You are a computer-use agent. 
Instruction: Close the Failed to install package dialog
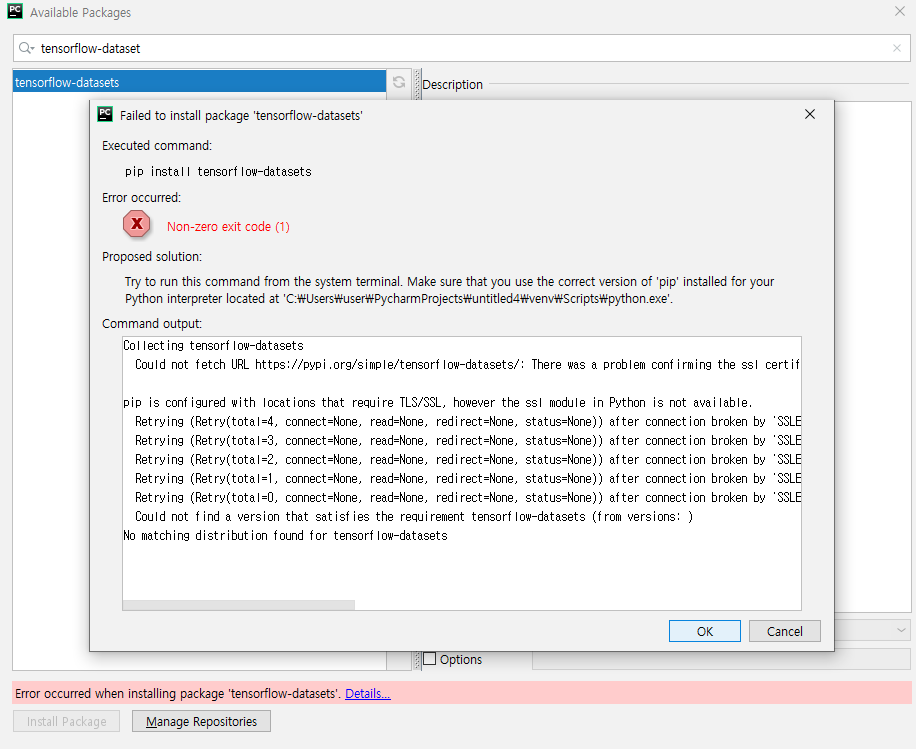coord(810,114)
